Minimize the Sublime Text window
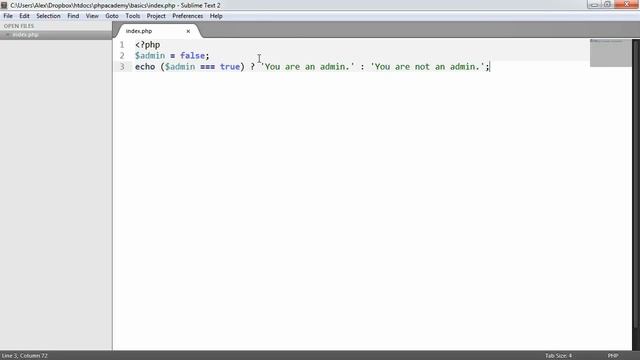Screen dimensions: 640x360 pyautogui.click(x=594, y=4)
